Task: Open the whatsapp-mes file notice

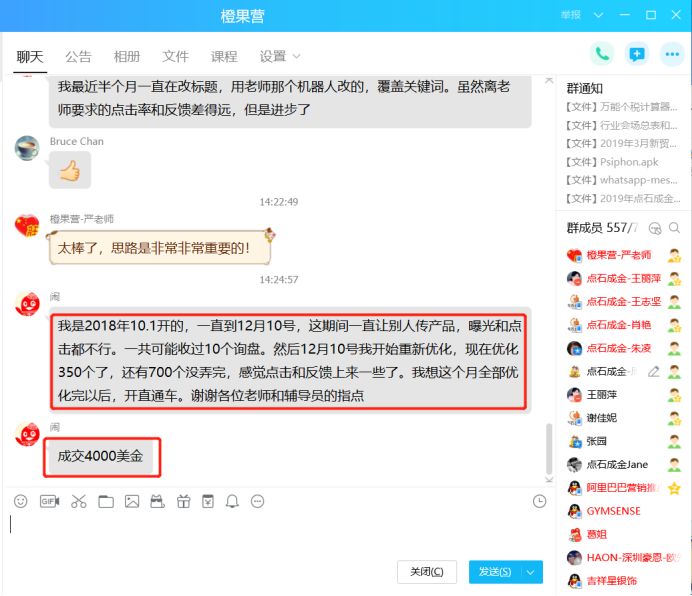Action: click(622, 180)
